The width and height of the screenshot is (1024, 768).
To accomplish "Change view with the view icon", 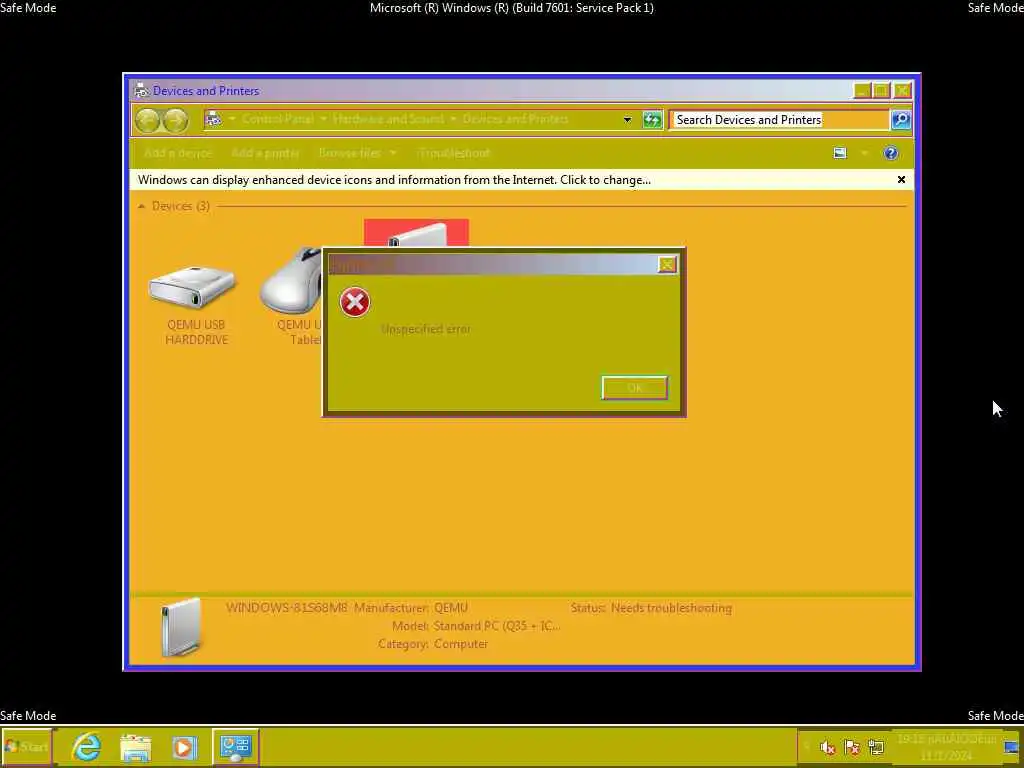I will (840, 153).
